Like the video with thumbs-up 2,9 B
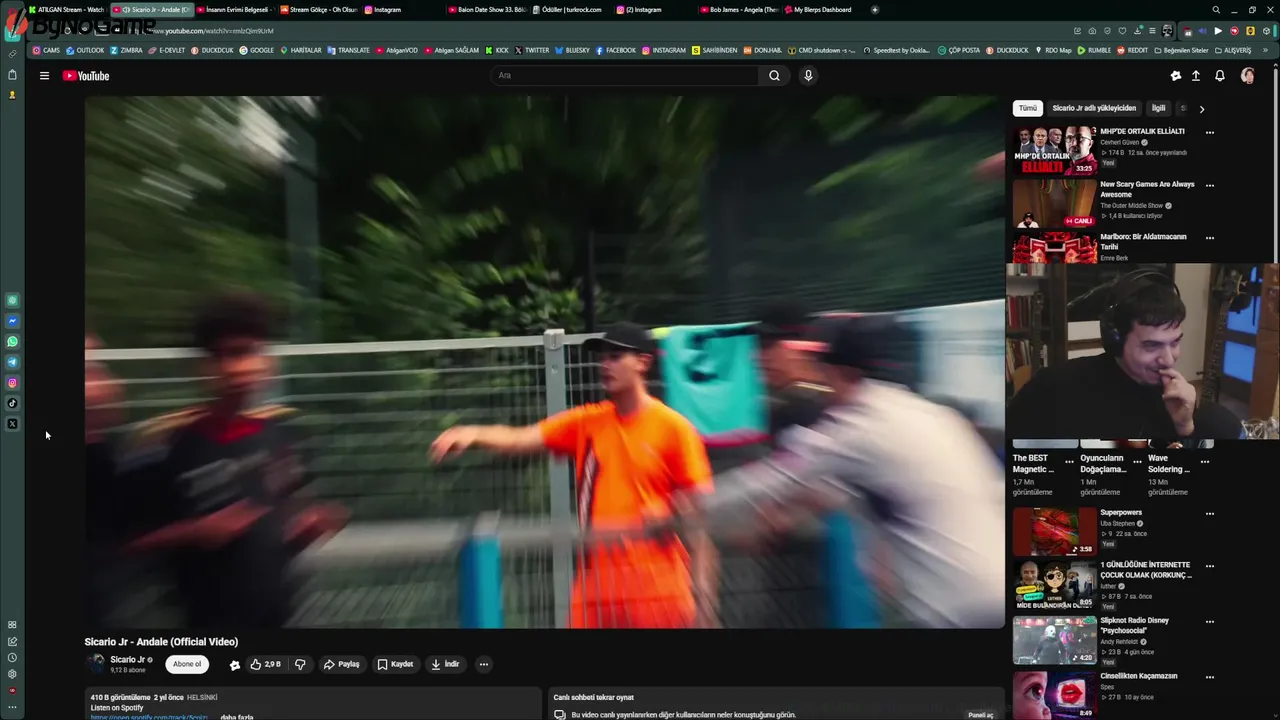1280x720 pixels. point(266,664)
